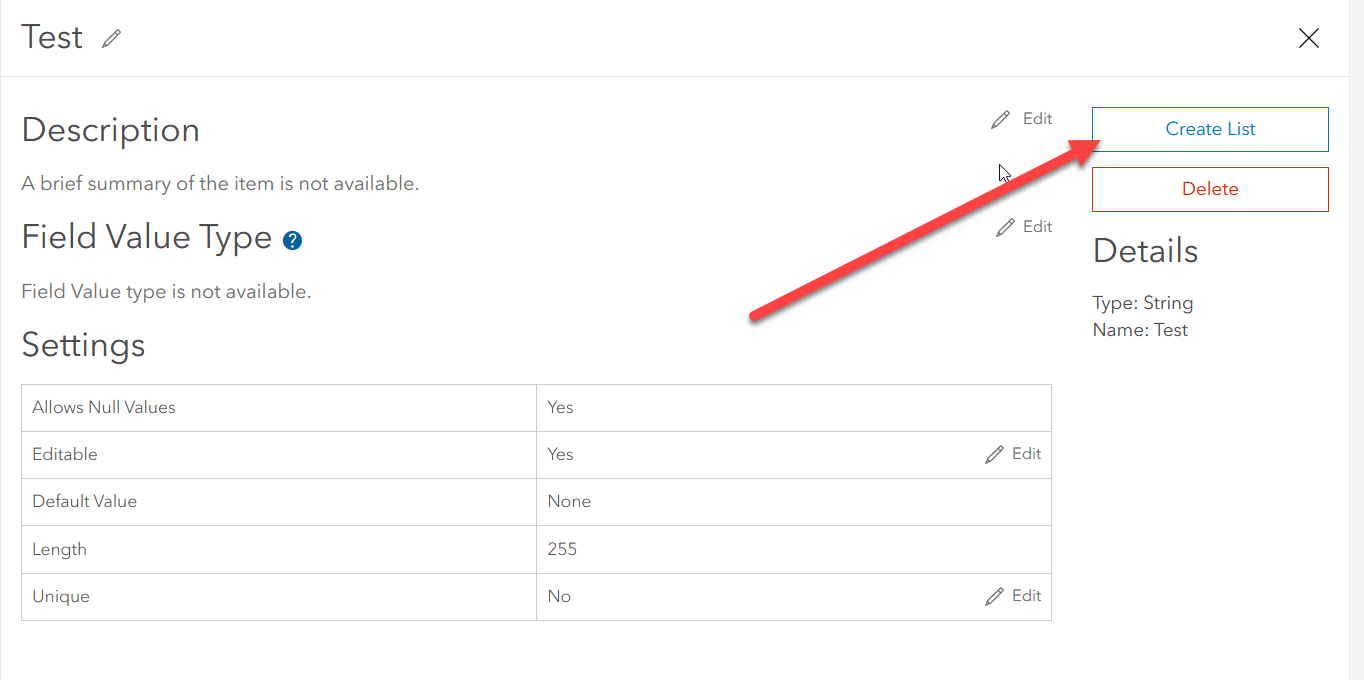1364x680 pixels.
Task: Select the Allows Null Values row label
Action: point(104,407)
